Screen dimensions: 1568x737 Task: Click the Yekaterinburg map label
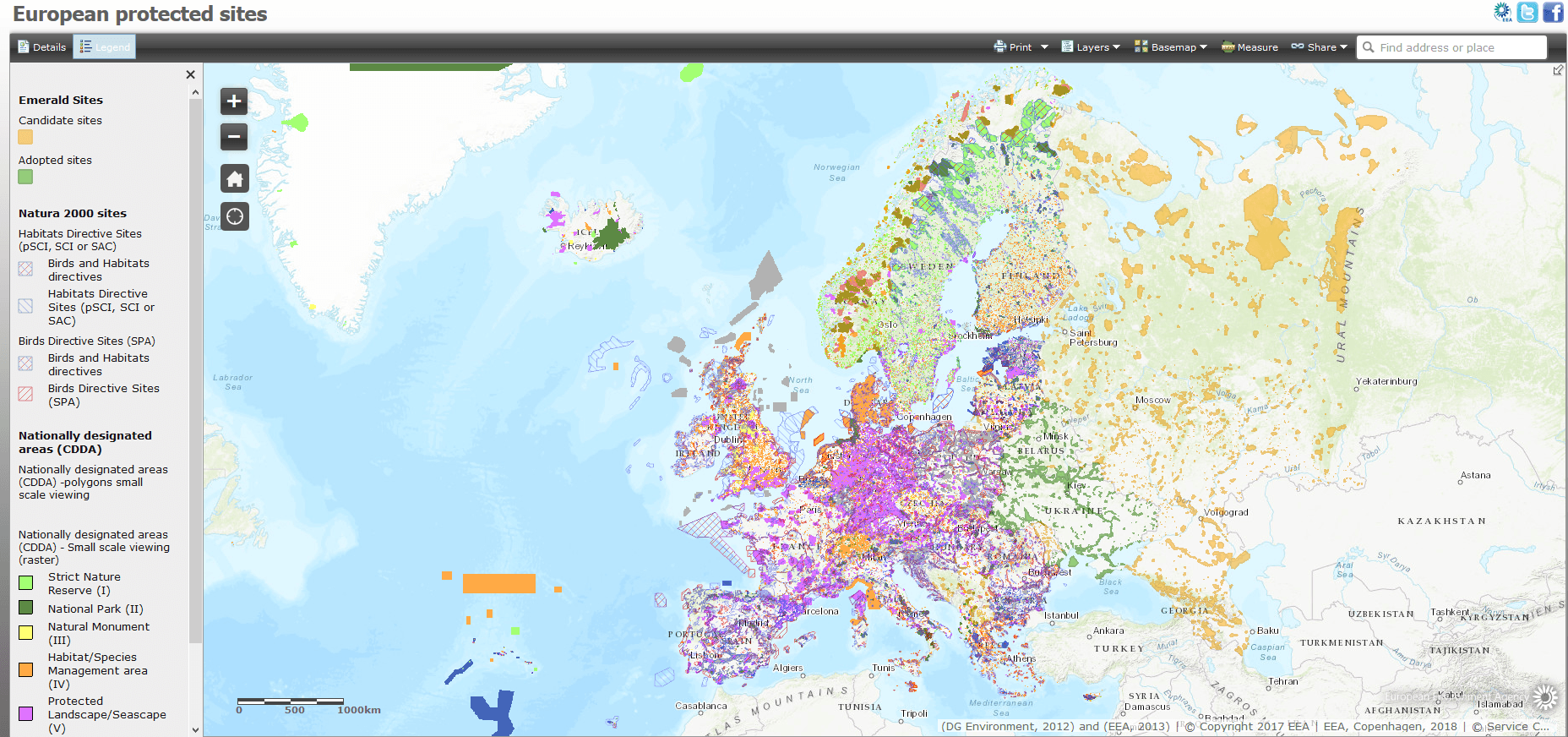click(x=1386, y=381)
